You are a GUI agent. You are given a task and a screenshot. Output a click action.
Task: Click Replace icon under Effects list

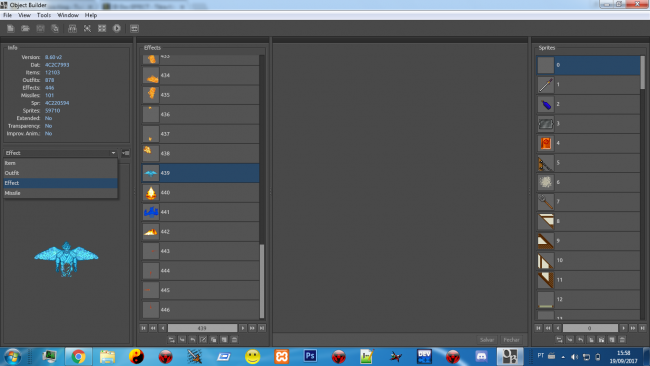(172, 339)
